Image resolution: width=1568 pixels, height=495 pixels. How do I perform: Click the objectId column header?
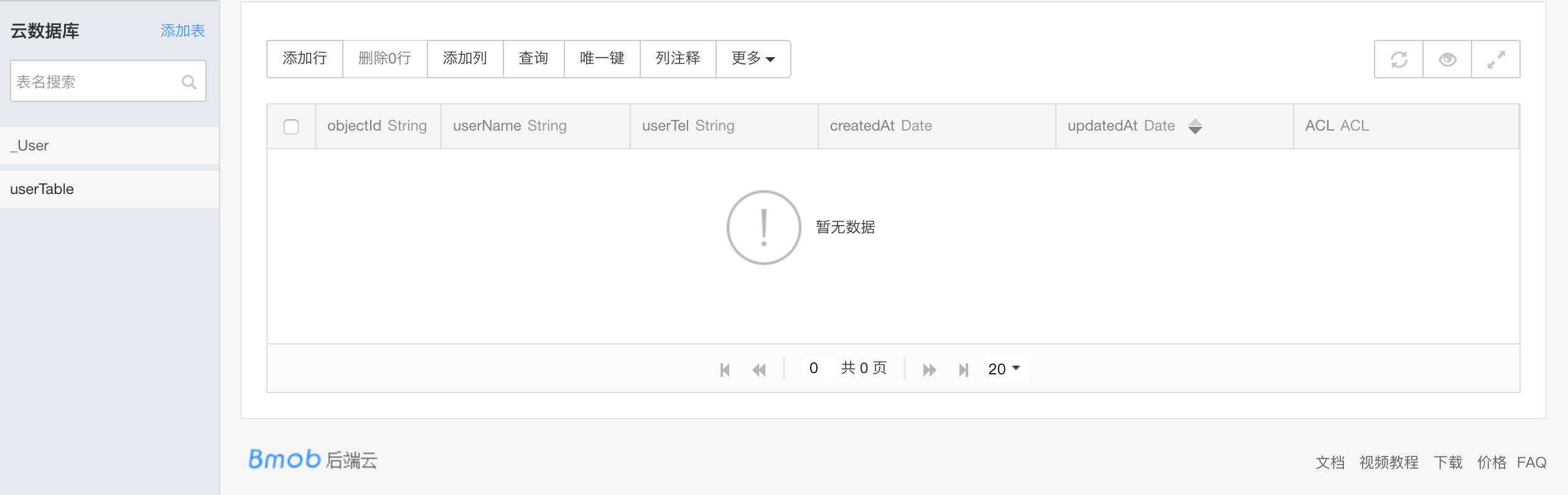tap(378, 126)
